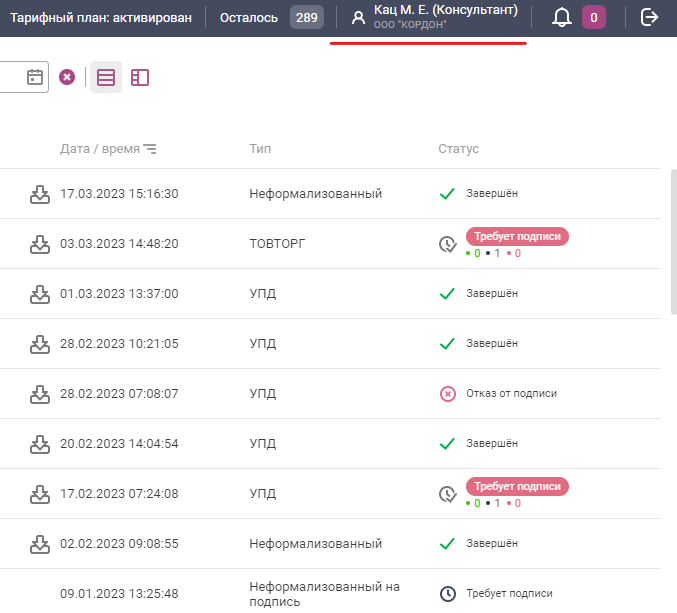Image resolution: width=677 pixels, height=613 pixels.
Task: Click the download icon for 20.02.2023 УПД row
Action: point(40,444)
